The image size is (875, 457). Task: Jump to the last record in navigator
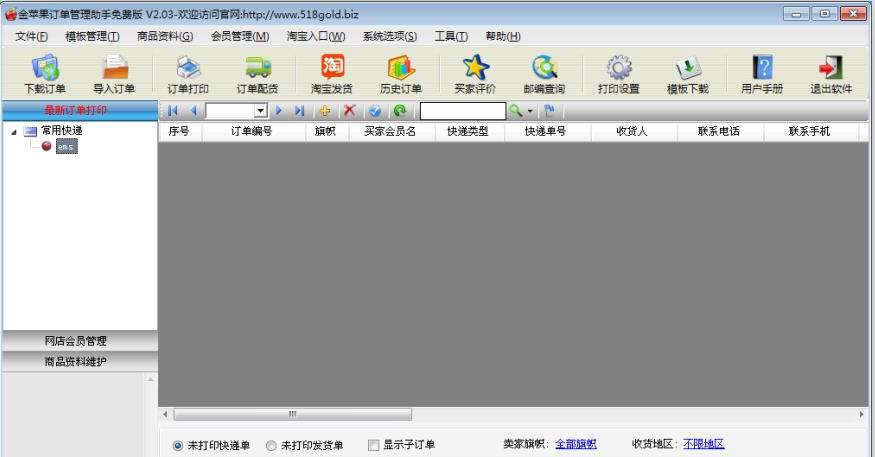tap(300, 110)
